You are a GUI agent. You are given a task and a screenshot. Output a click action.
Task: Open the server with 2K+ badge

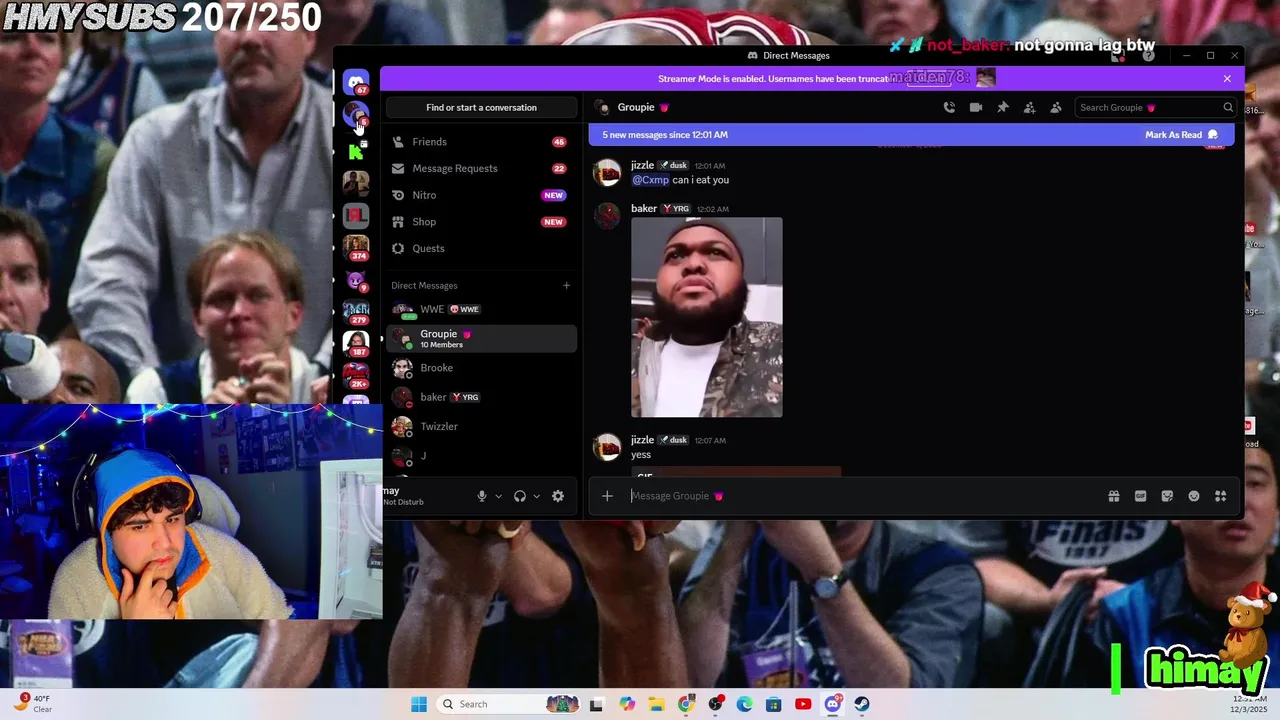point(356,375)
